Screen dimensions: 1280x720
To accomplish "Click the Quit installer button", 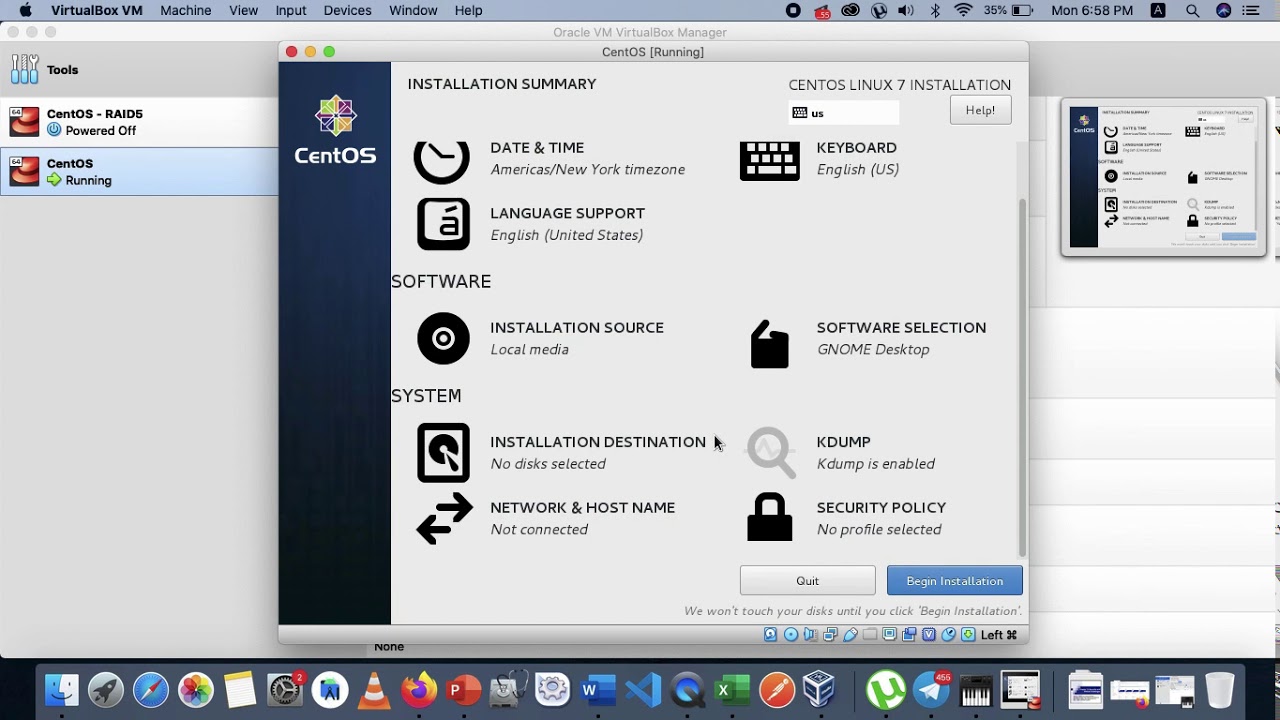I will pyautogui.click(x=807, y=581).
